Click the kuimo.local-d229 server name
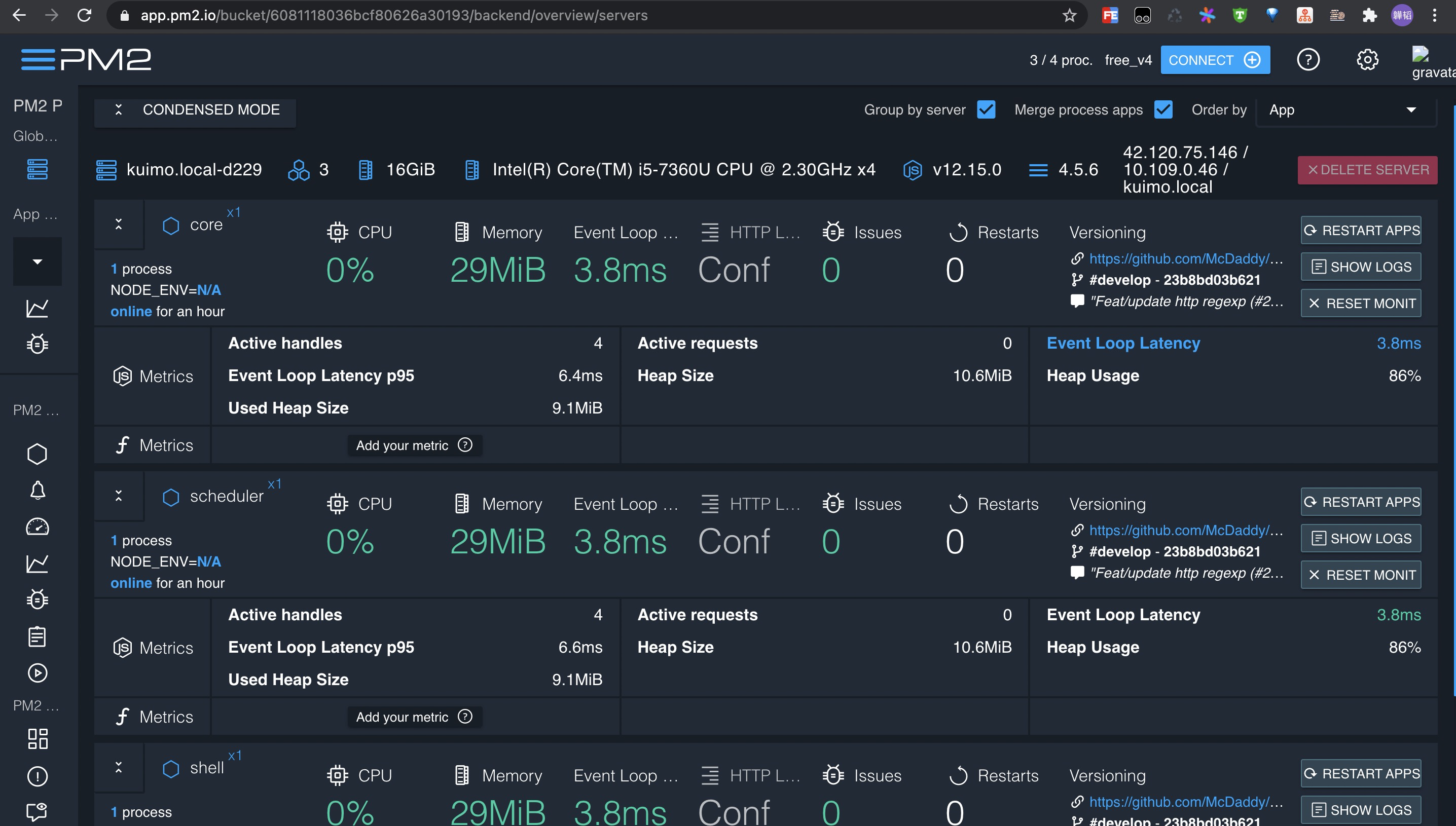Screen dimensions: 1456x826 point(194,170)
